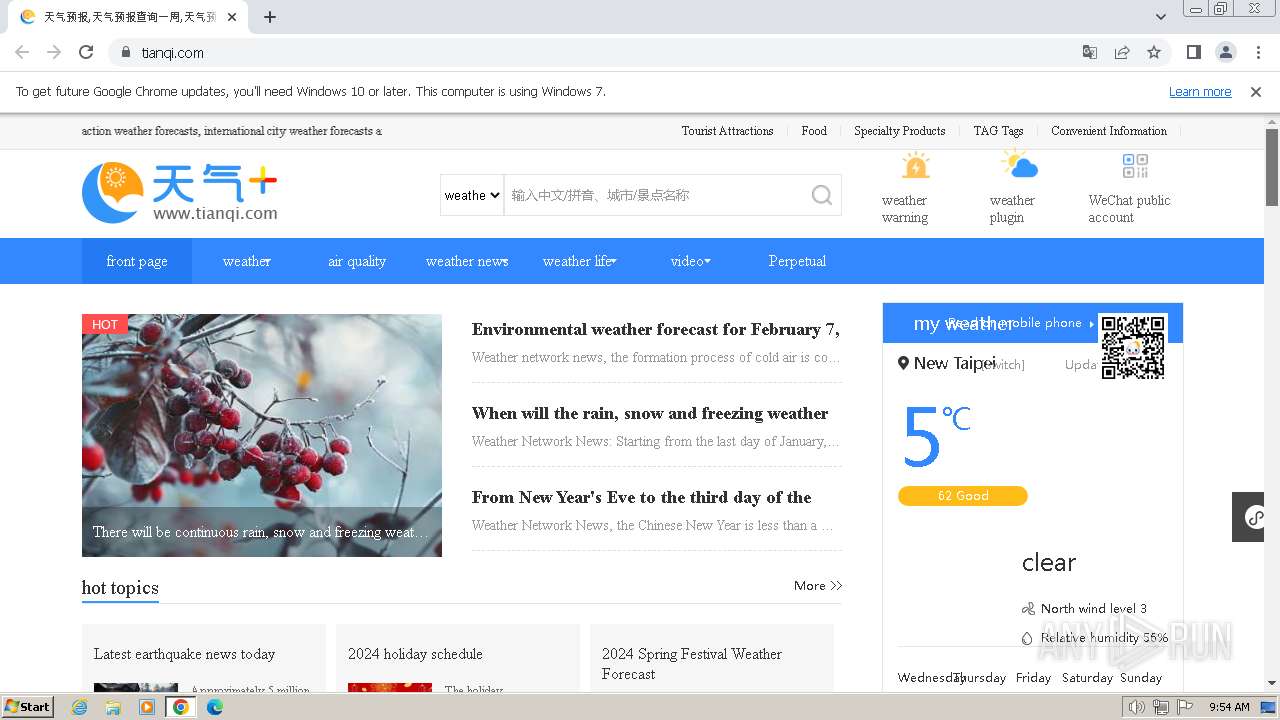Launch Internet Explorer from taskbar
The width and height of the screenshot is (1280, 720).
pyautogui.click(x=80, y=707)
